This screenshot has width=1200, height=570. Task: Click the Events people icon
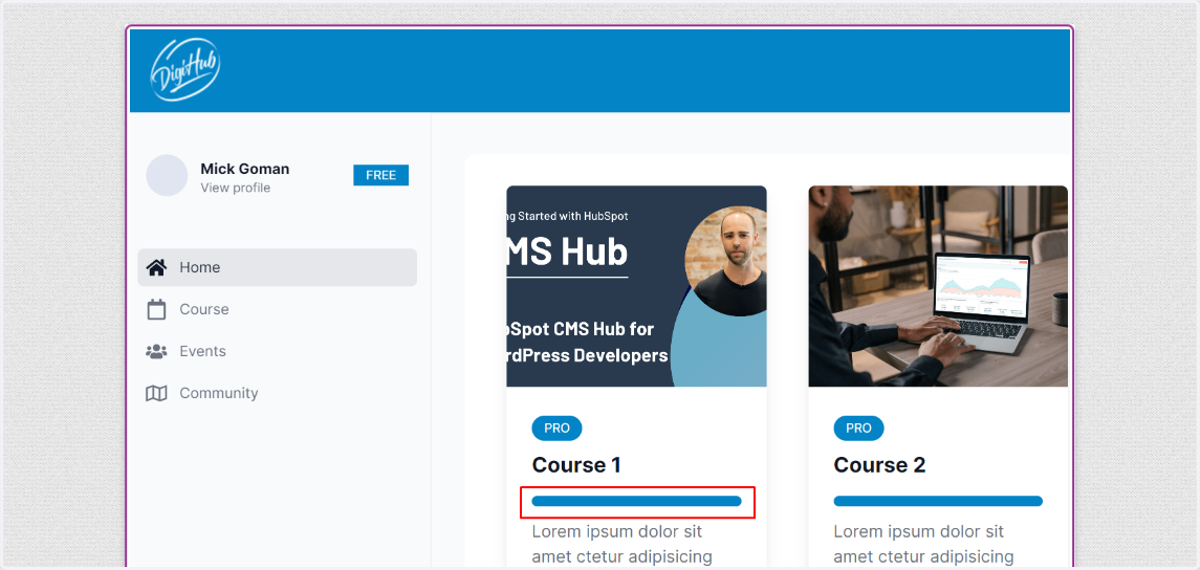click(x=156, y=351)
